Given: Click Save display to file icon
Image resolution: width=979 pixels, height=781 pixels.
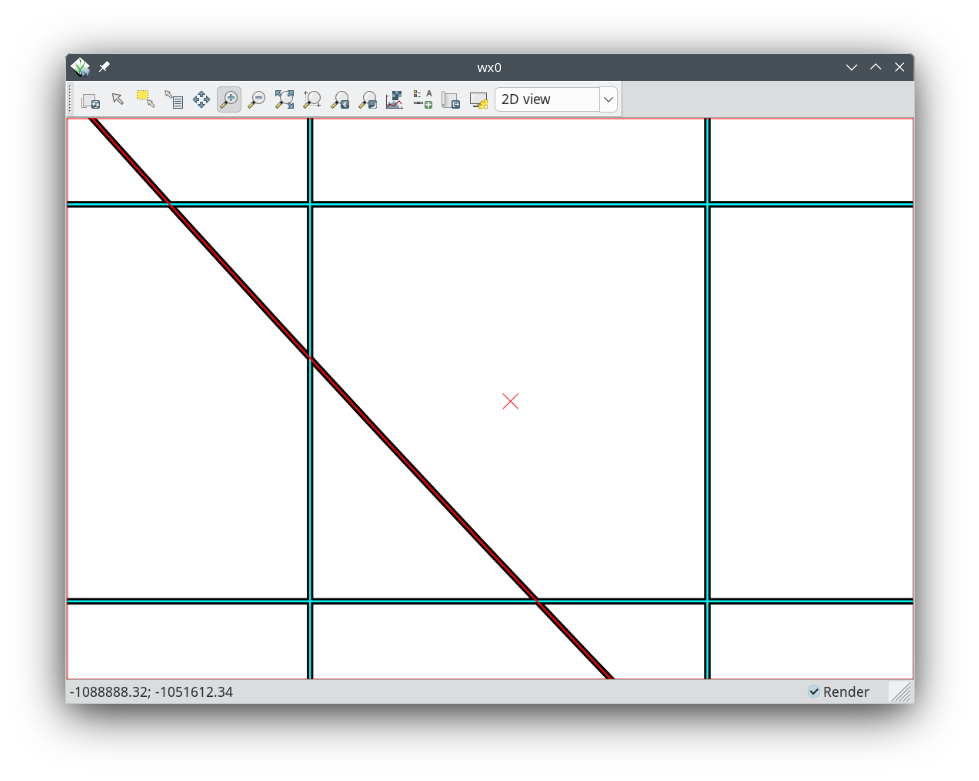Looking at the screenshot, I should (x=450, y=100).
